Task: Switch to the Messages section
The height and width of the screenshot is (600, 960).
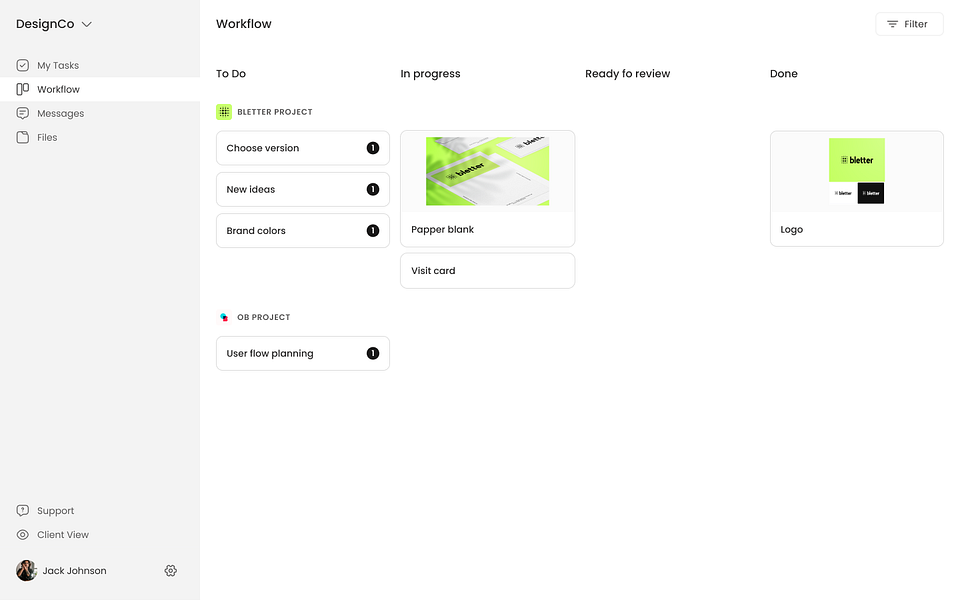Action: click(x=60, y=113)
